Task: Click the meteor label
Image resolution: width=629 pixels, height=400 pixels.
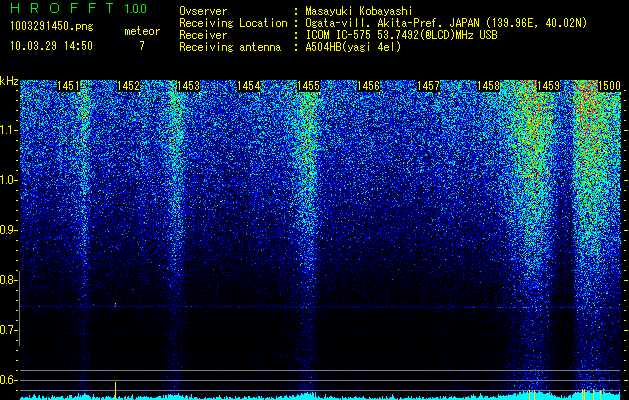Action: (142, 31)
